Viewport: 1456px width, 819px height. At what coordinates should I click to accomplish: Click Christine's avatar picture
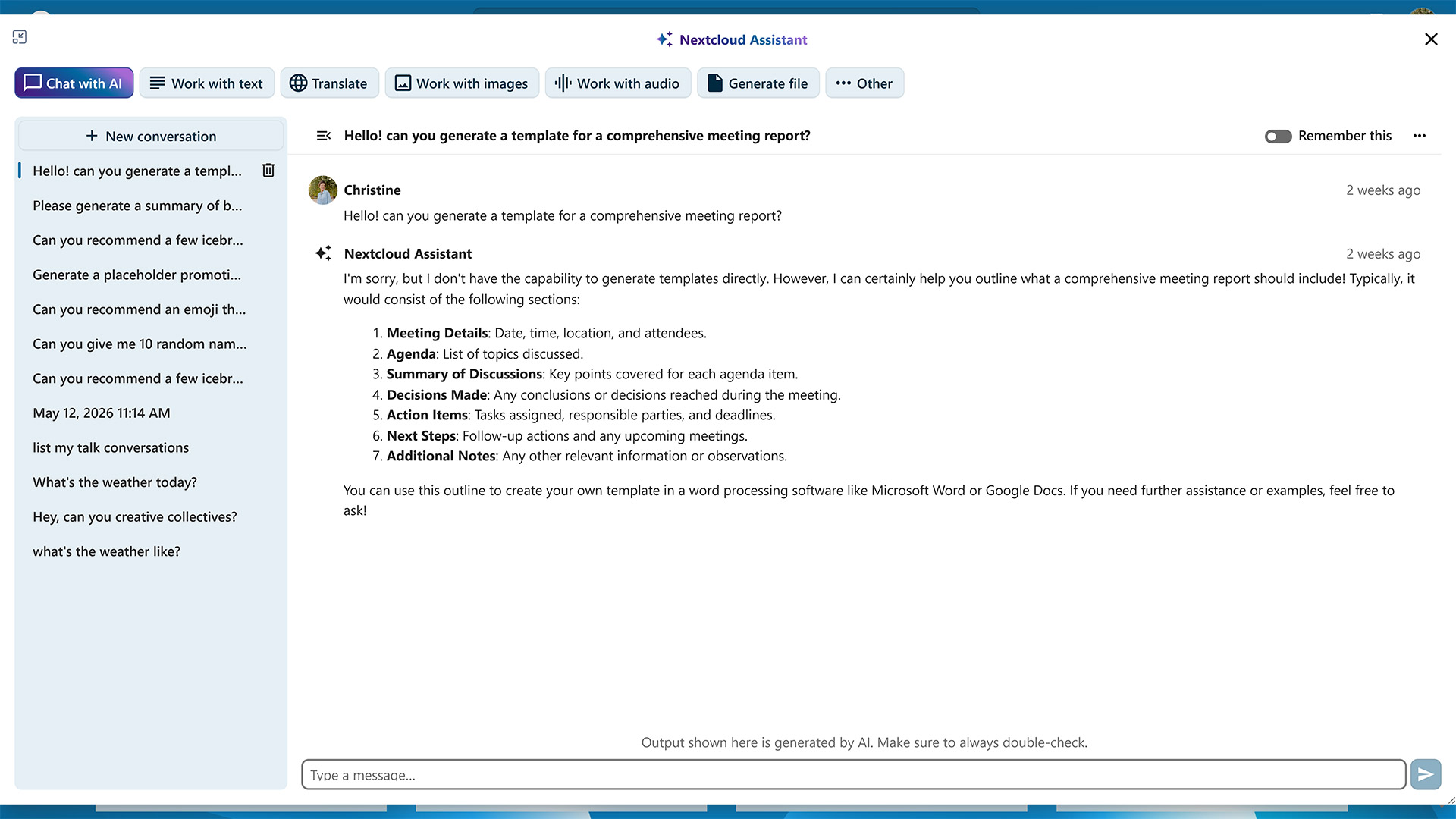323,190
